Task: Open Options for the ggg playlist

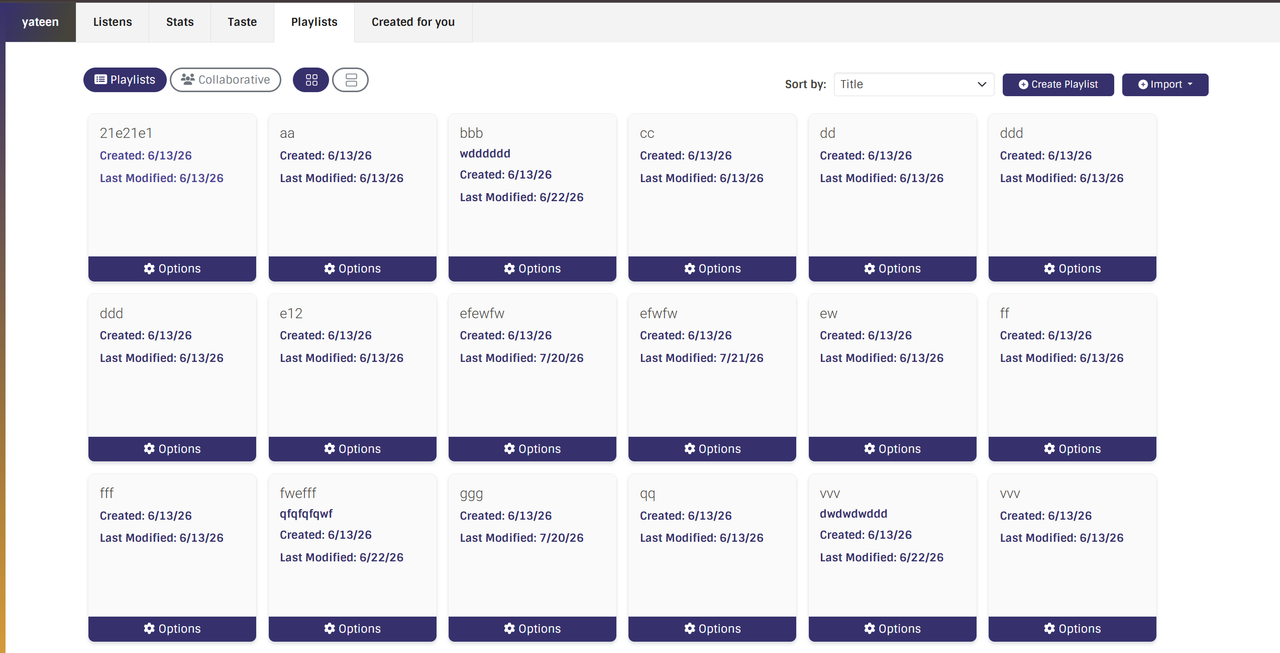Action: (x=532, y=629)
